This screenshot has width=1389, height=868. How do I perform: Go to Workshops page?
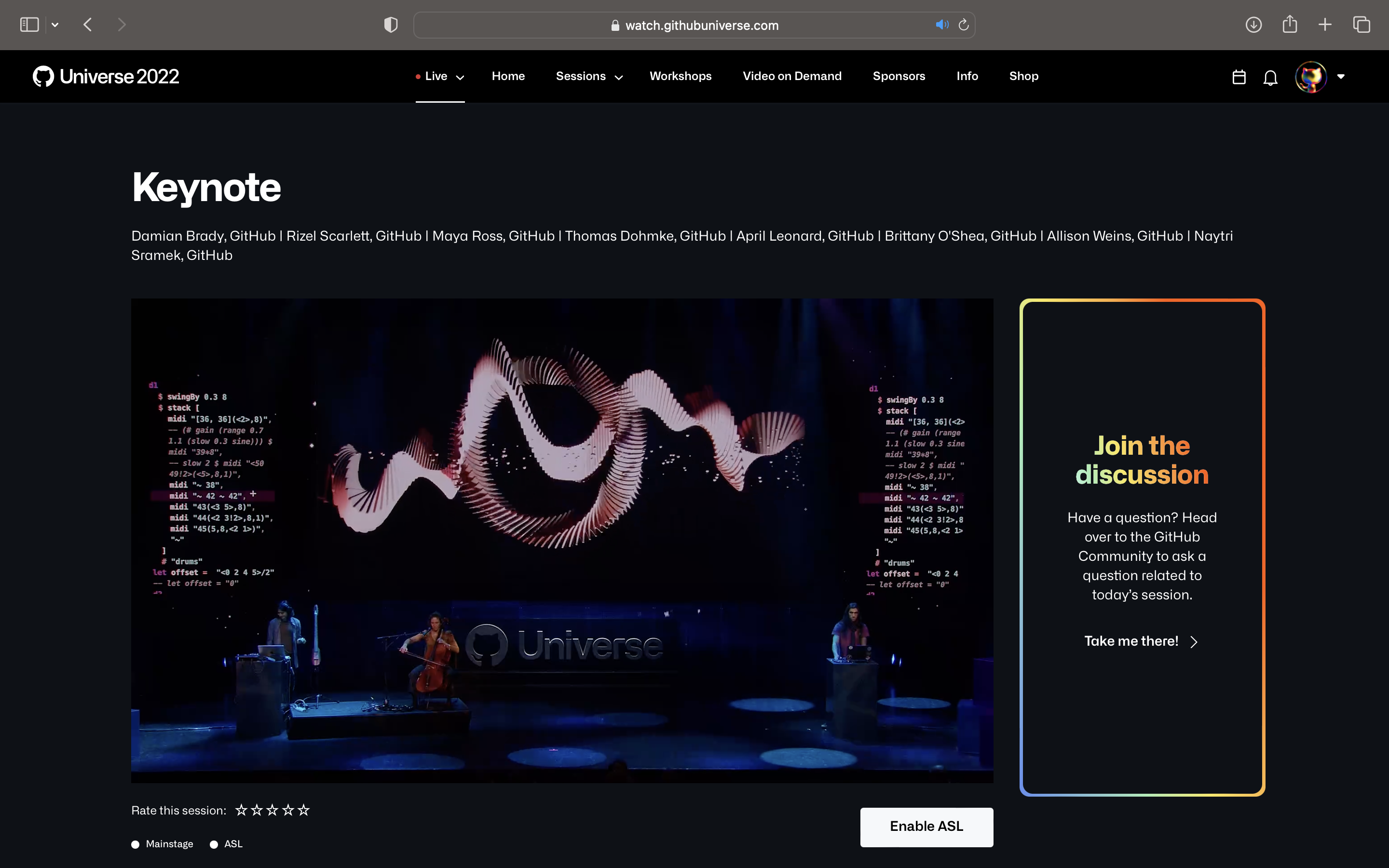coord(680,76)
